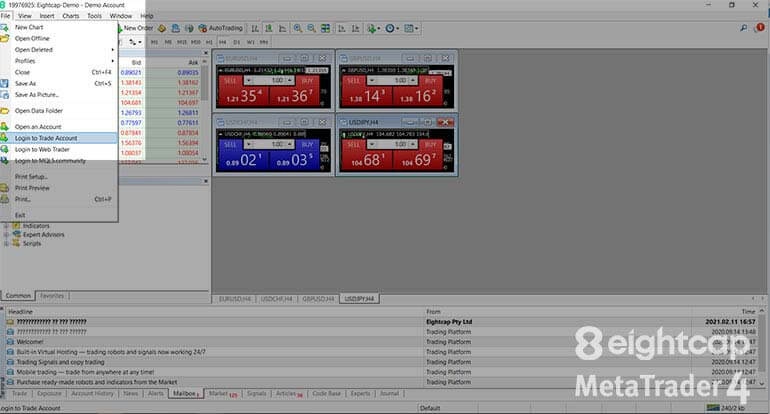Screen dimensions: 770x414
Task: Click the Open Data Folder icon
Action: pyautogui.click(x=4, y=111)
